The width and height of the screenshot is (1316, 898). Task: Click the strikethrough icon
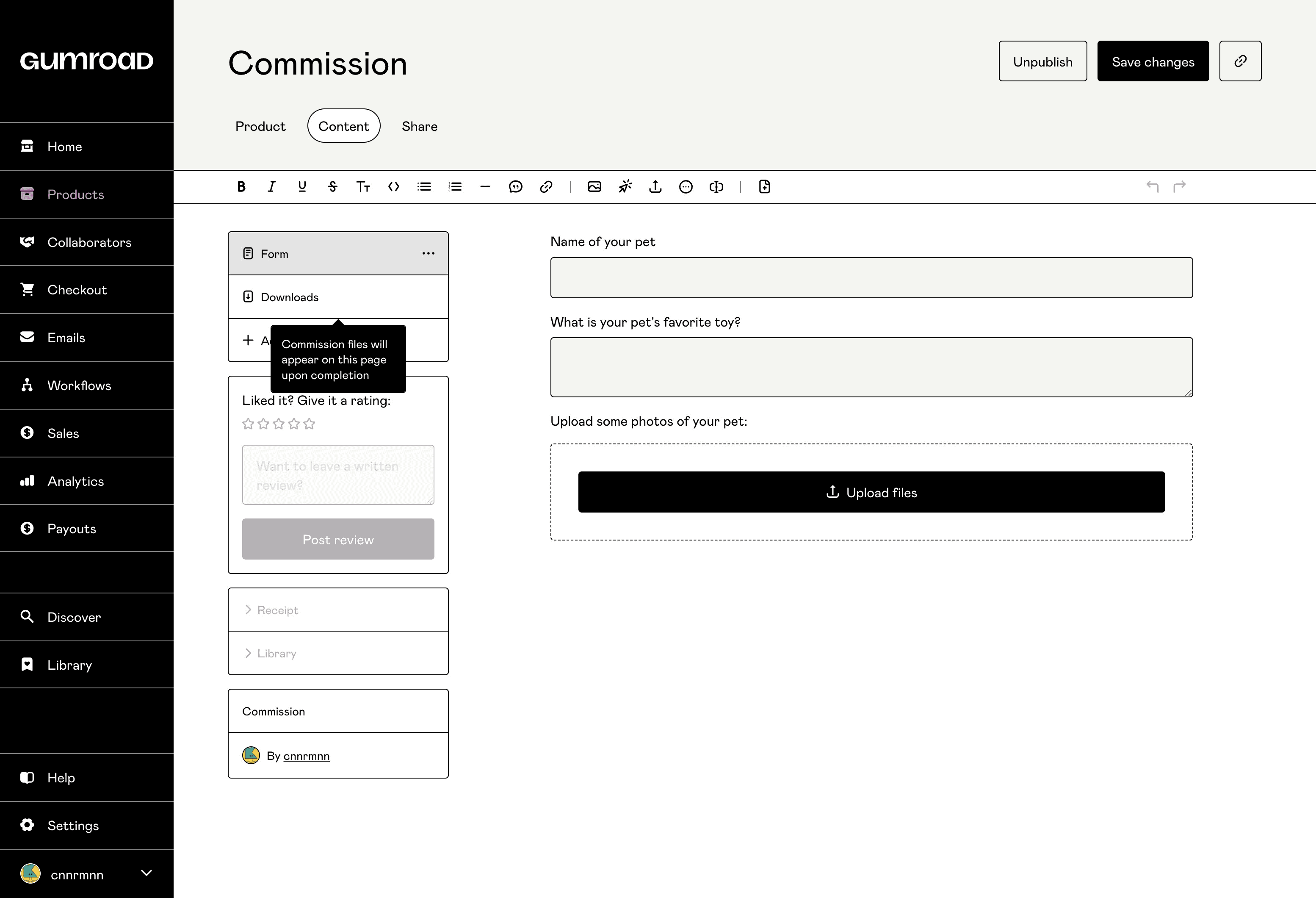332,186
